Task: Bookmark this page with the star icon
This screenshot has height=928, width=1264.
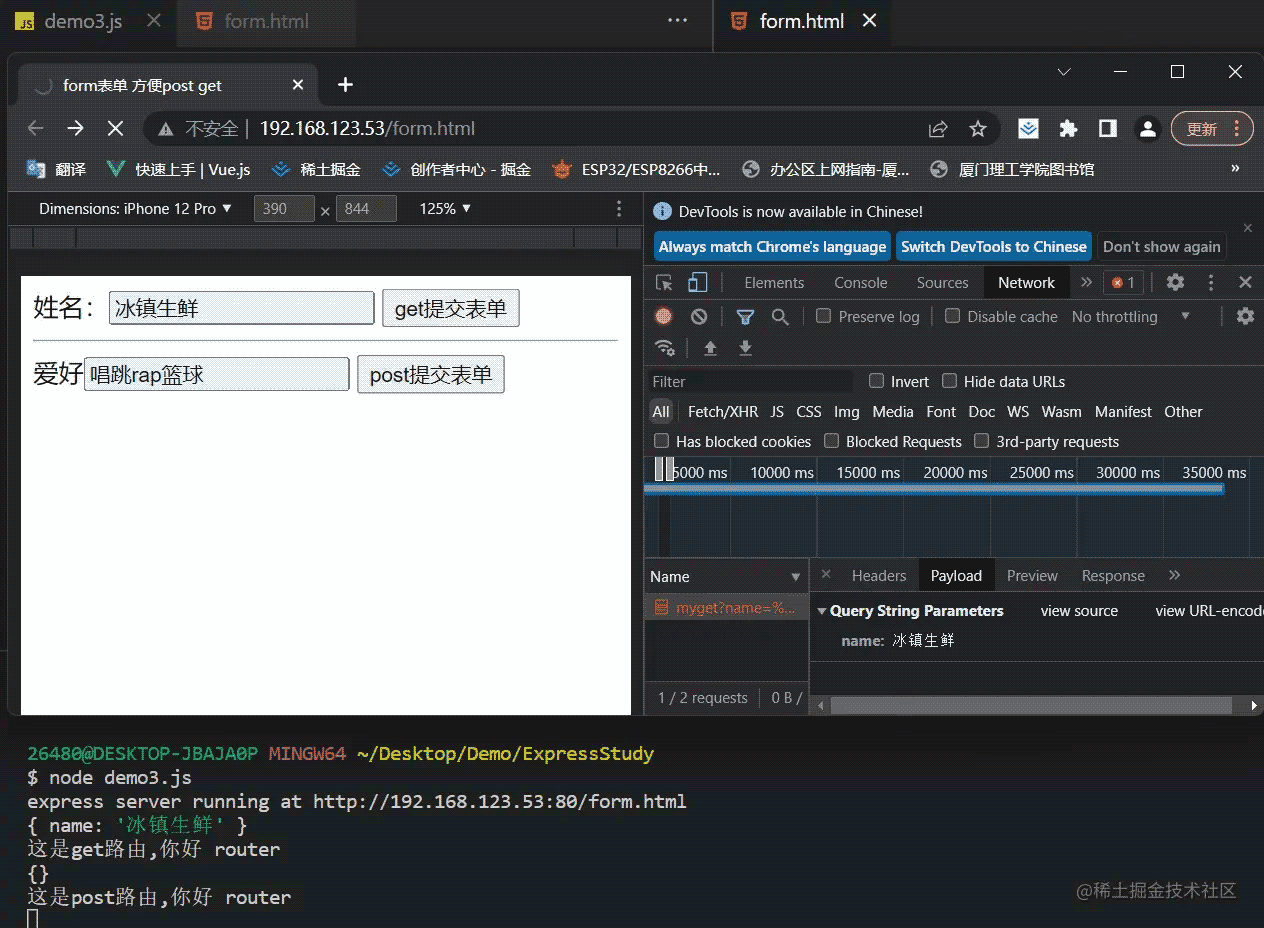Action: [978, 128]
